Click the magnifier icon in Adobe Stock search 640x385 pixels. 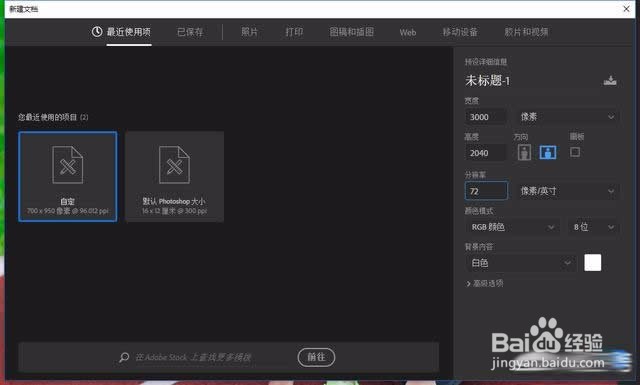[x=124, y=358]
